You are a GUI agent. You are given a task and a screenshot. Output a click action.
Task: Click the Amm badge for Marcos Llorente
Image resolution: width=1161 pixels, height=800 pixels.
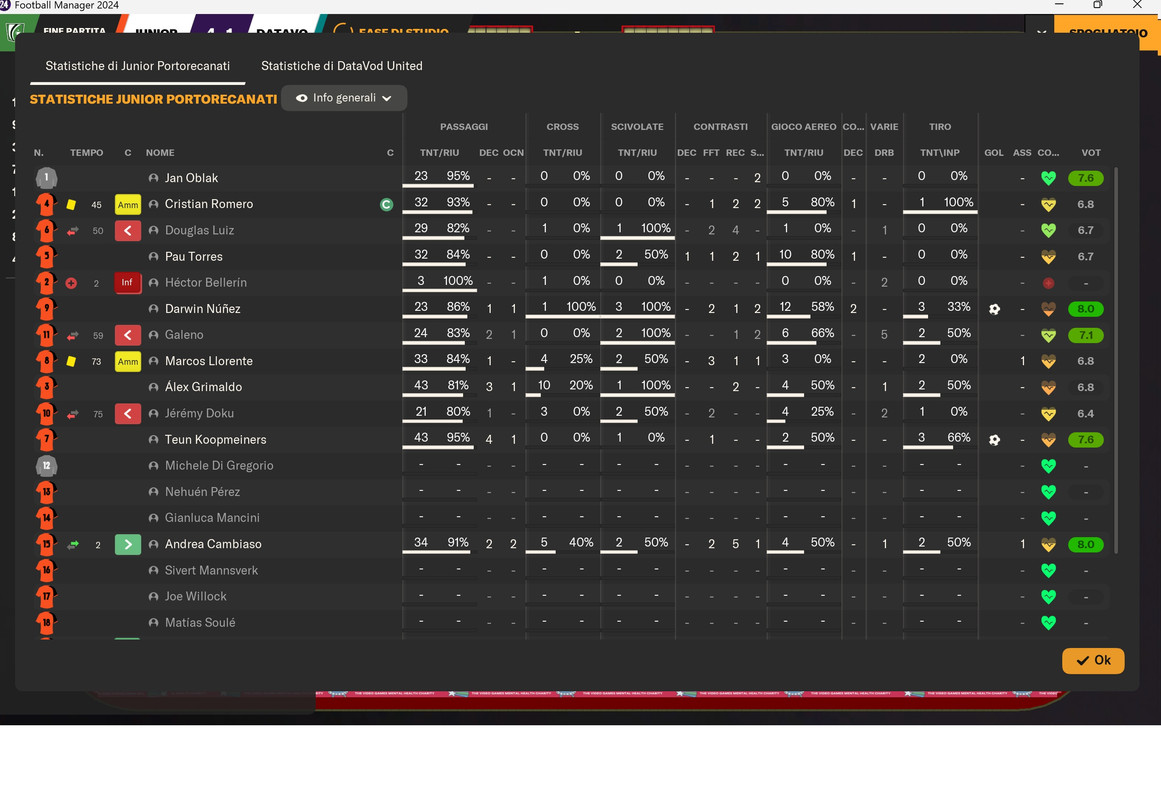coord(127,361)
